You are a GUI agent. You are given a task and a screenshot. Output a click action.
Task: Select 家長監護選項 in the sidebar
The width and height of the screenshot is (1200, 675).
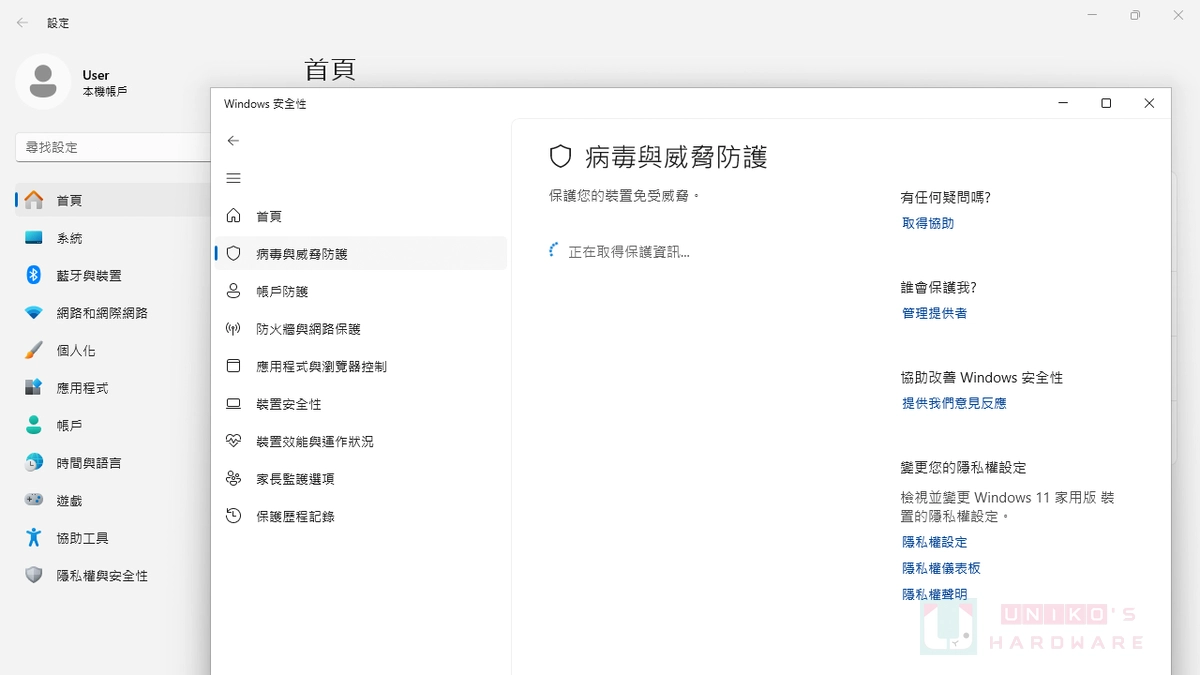360,479
